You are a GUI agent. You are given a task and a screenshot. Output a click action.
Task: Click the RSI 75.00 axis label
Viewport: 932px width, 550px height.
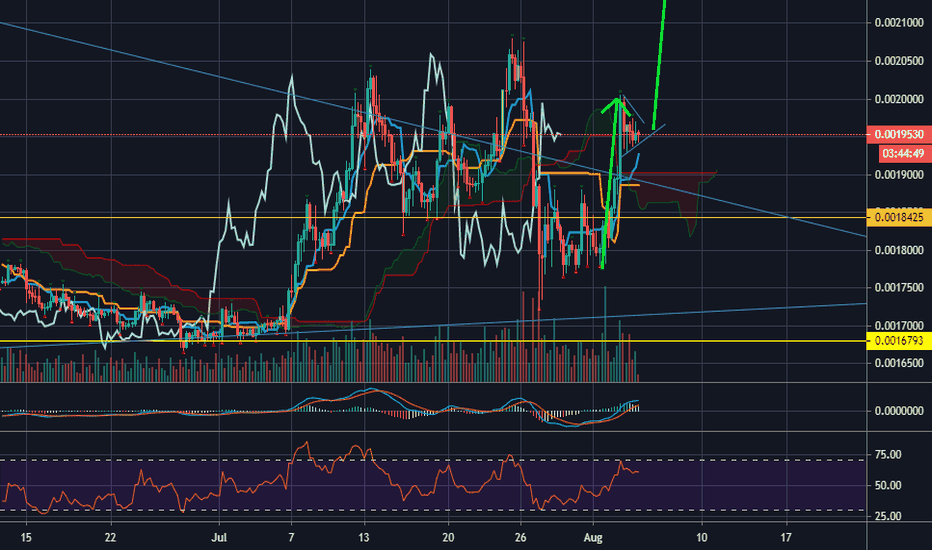pyautogui.click(x=888, y=455)
